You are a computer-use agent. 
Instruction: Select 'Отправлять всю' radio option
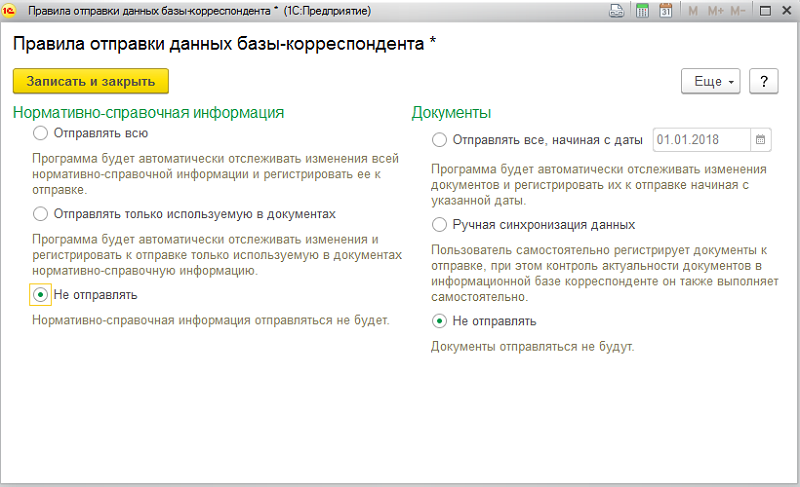pyautogui.click(x=40, y=133)
